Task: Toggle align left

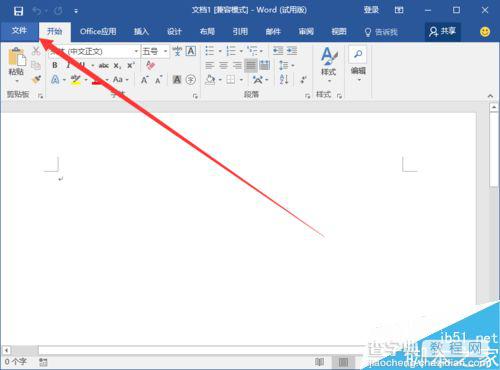Action: point(210,65)
